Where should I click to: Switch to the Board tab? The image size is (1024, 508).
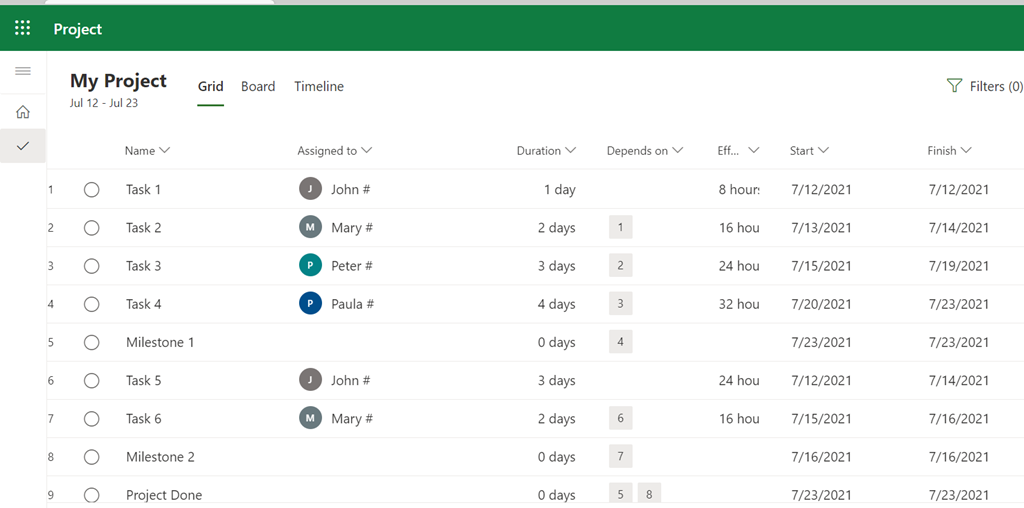coord(258,87)
